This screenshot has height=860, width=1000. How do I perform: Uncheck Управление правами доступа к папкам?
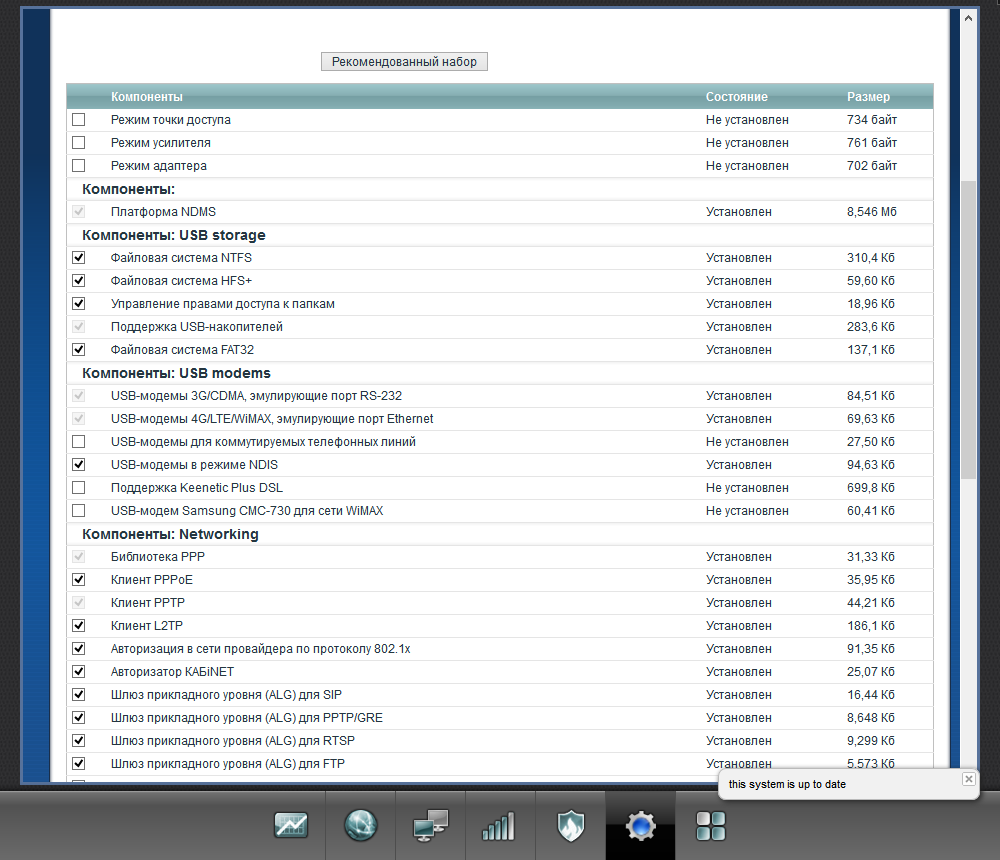78,304
